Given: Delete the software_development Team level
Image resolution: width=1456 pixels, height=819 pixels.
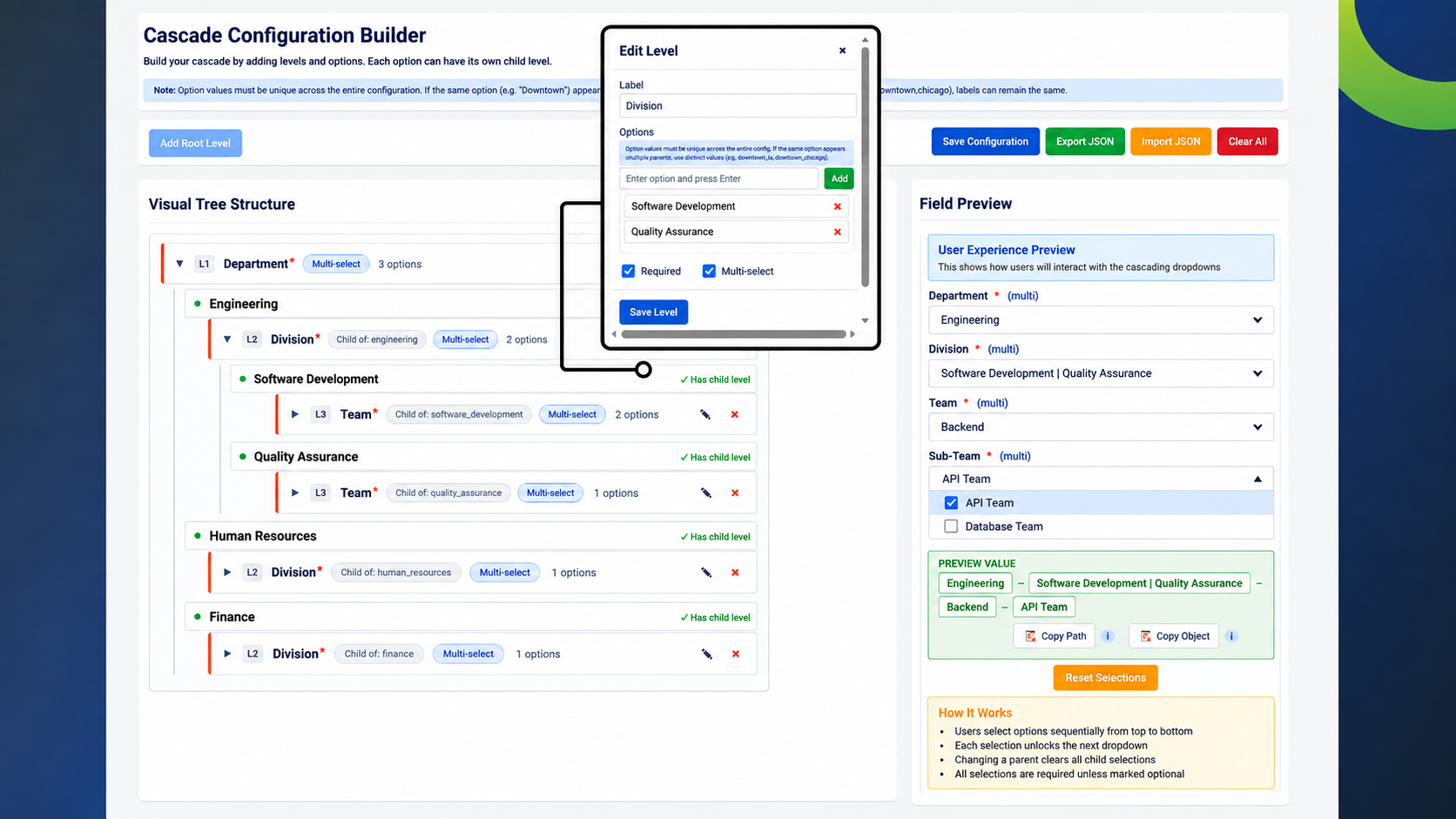Looking at the screenshot, I should click(735, 414).
